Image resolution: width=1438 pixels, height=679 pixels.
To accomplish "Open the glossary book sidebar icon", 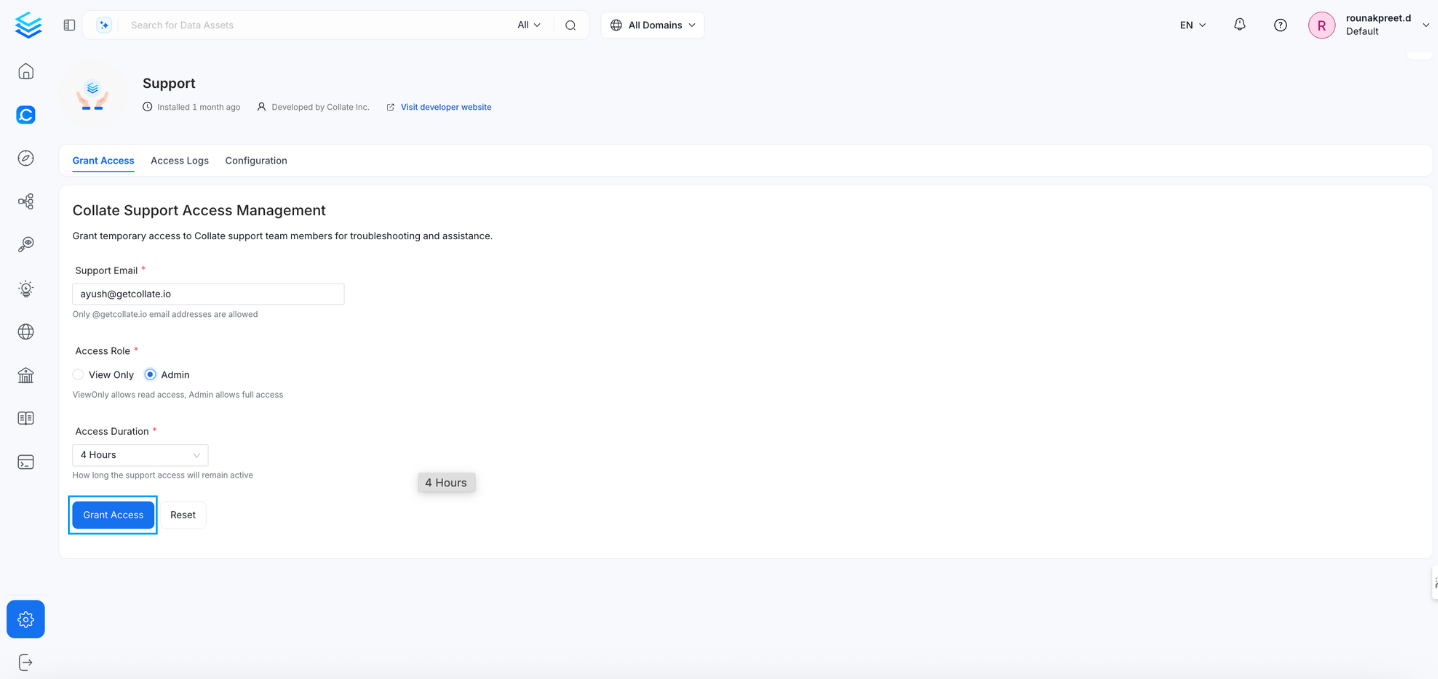I will [26, 418].
